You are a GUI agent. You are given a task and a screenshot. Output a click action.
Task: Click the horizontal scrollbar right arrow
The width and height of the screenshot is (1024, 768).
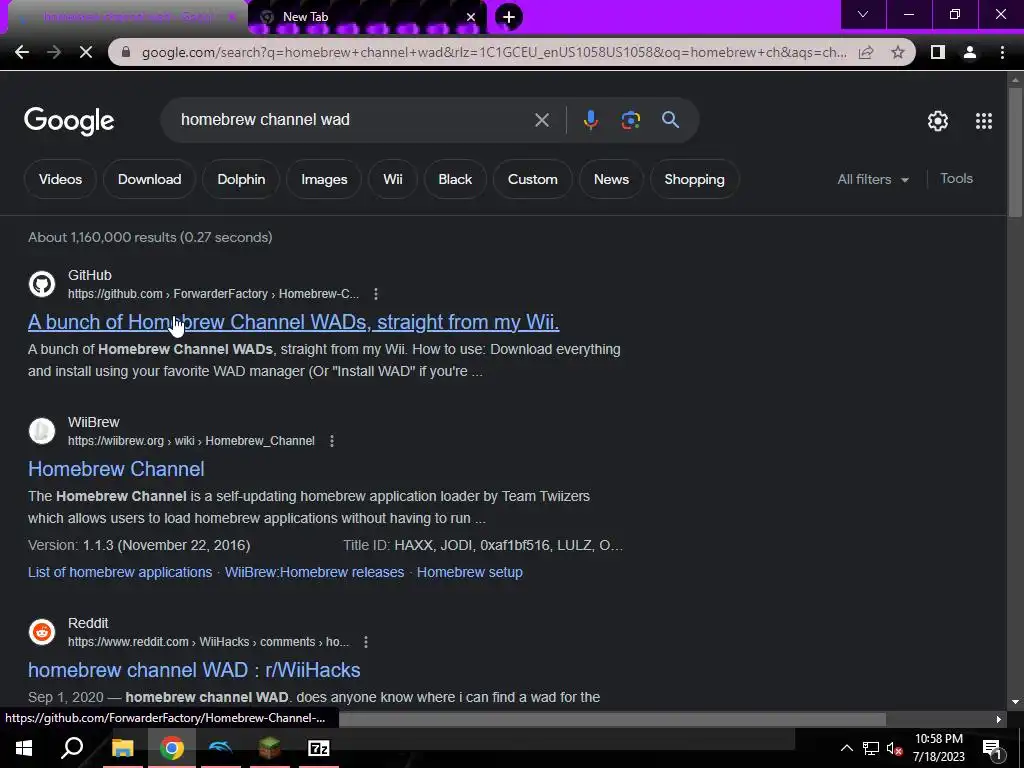pos(999,720)
